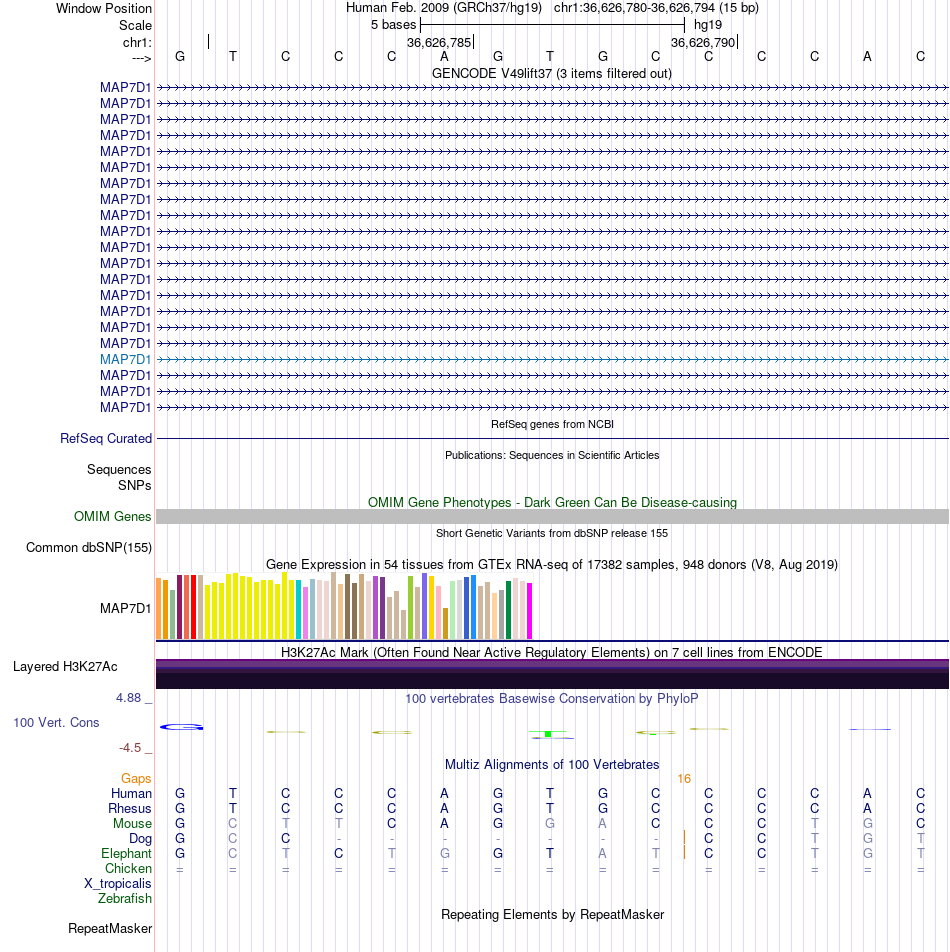This screenshot has height=952, width=950.
Task: Click the ---> strand direction arrow label
Action: click(x=141, y=58)
